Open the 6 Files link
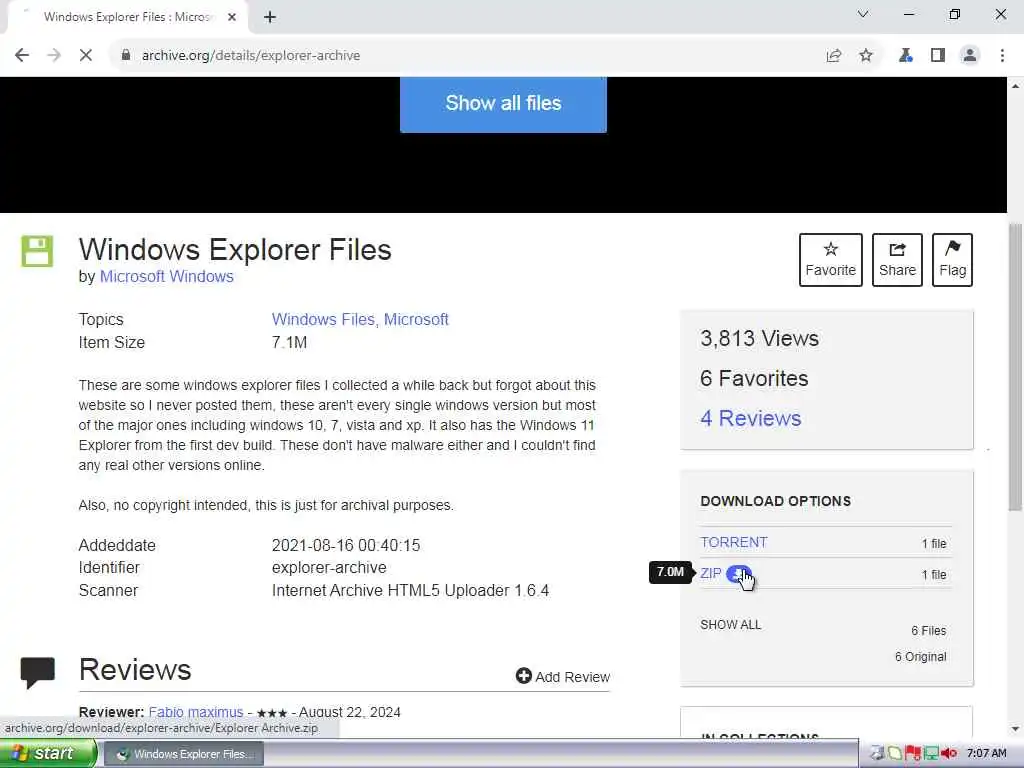The width and height of the screenshot is (1024, 768). point(929,631)
